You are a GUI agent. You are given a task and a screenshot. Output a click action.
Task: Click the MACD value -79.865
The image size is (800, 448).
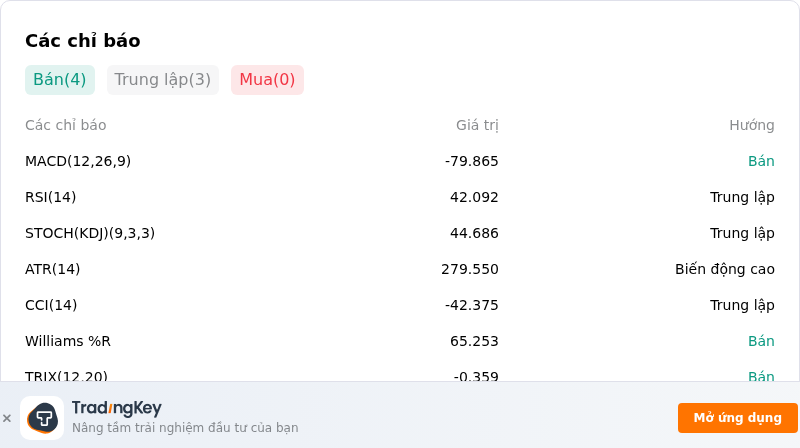pos(471,161)
